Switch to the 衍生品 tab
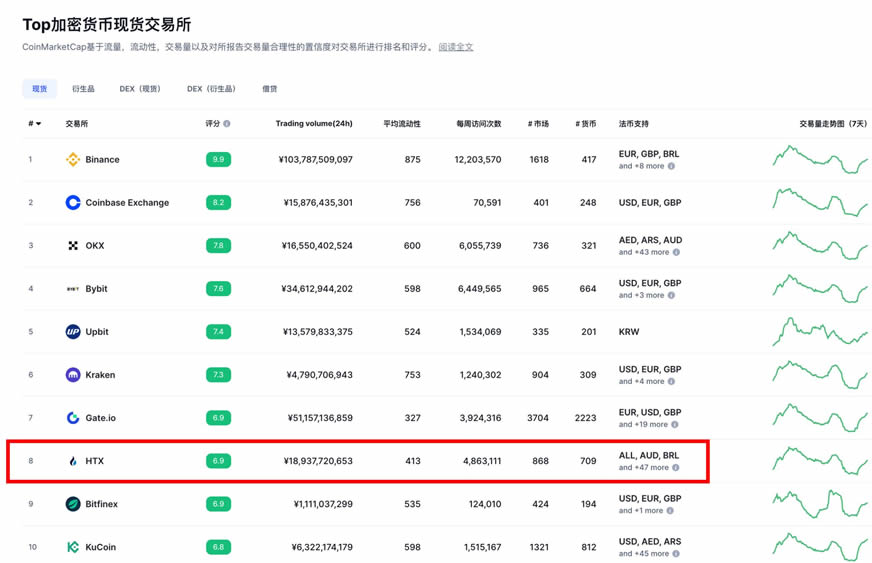Screen dimensions: 872x563 (x=83, y=89)
